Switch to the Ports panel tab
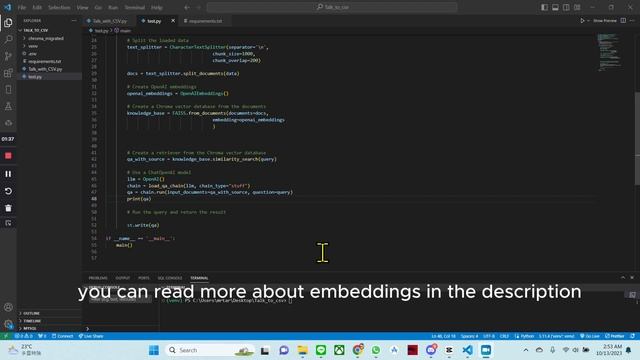 point(144,278)
